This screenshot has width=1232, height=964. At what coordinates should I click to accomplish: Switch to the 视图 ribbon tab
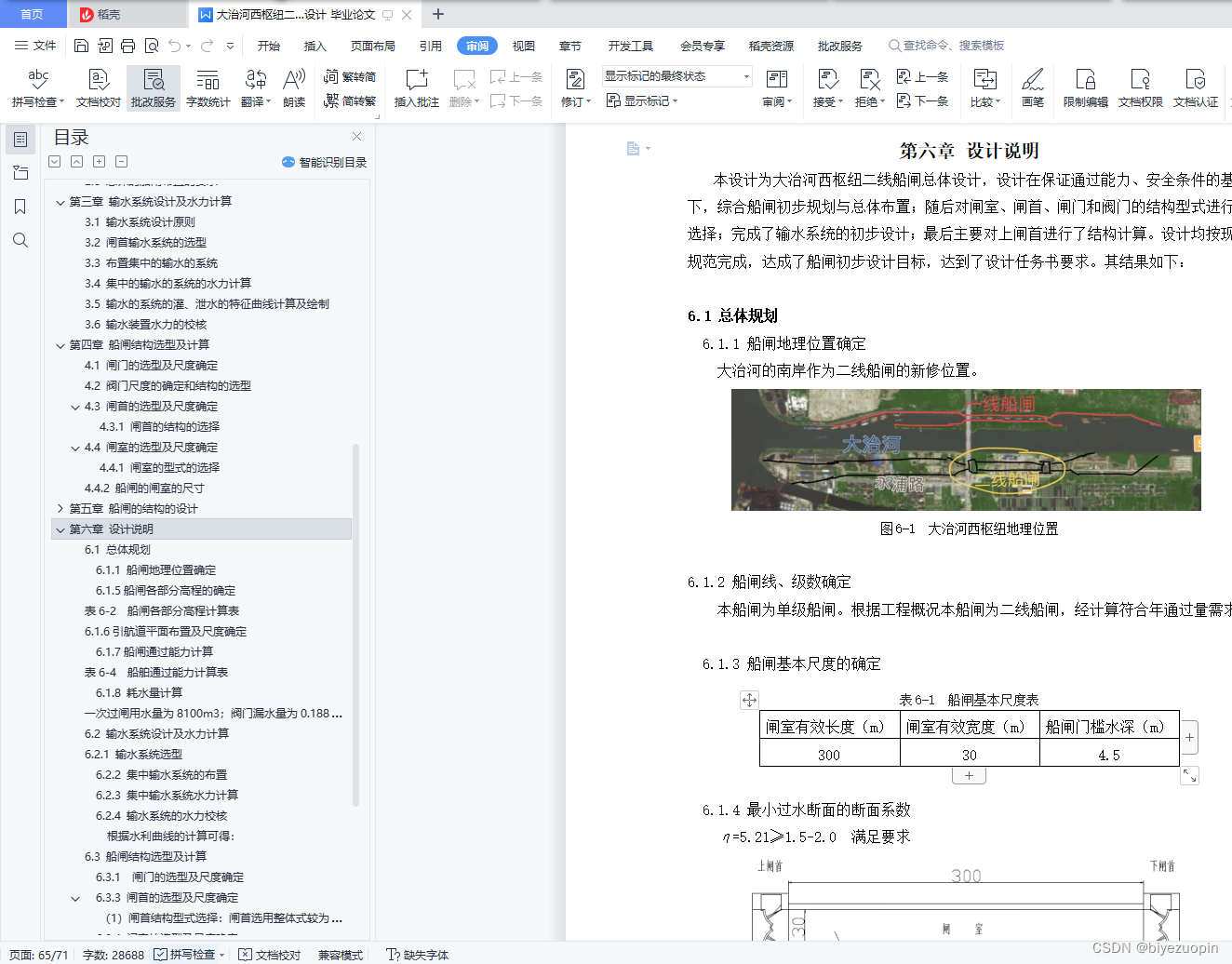click(524, 46)
